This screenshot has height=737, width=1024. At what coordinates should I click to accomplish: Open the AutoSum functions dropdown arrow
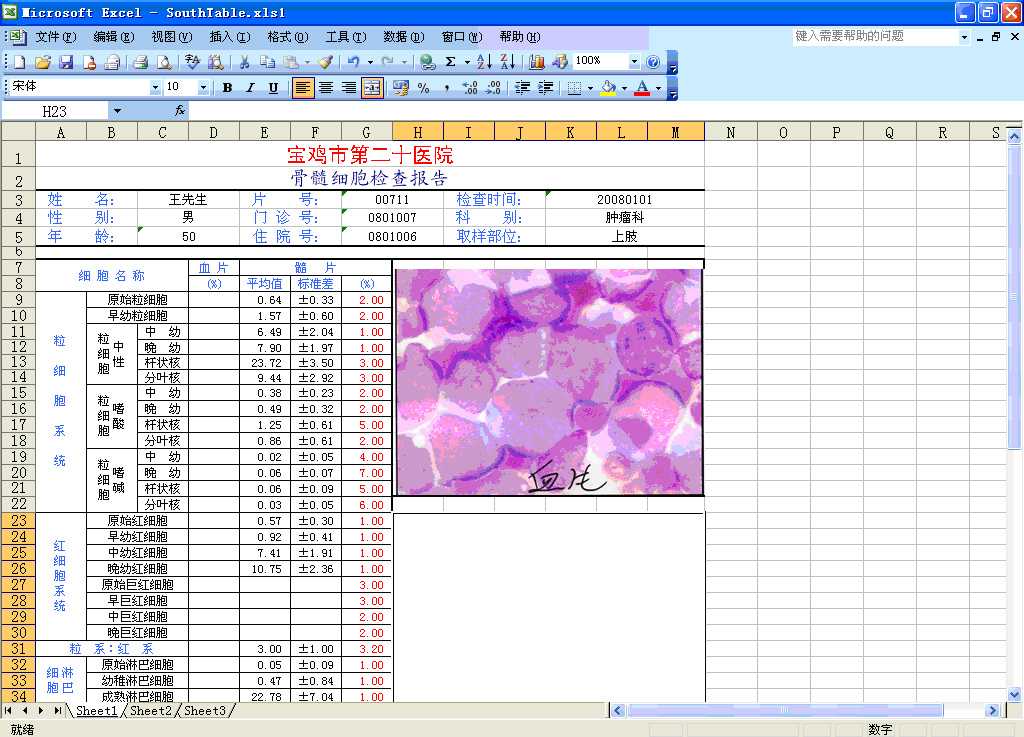click(467, 62)
